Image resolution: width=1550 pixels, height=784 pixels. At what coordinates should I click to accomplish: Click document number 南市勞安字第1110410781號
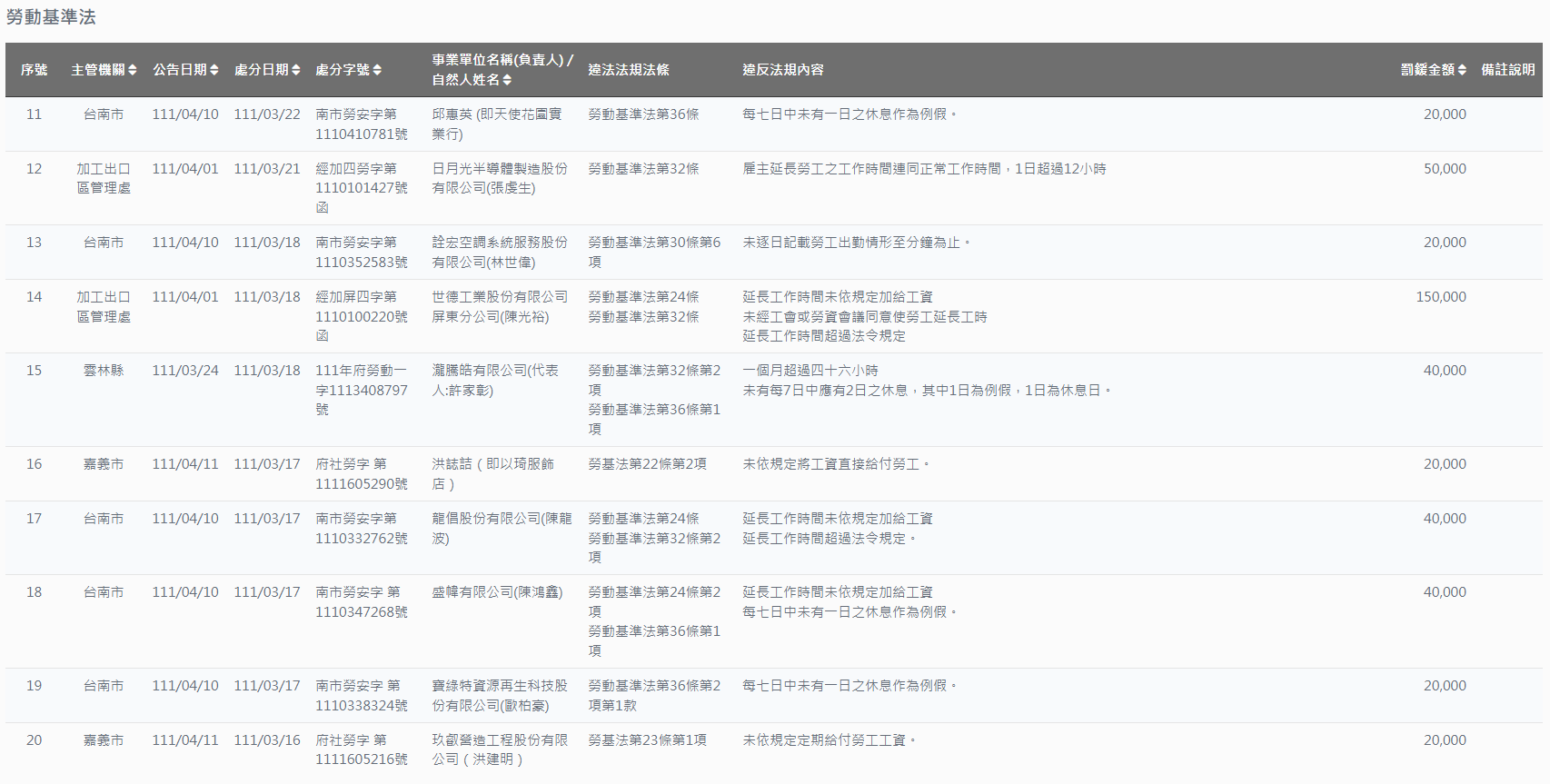coord(361,124)
